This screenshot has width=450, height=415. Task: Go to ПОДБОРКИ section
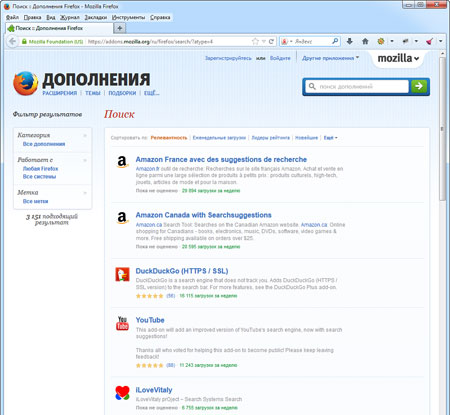pyautogui.click(x=122, y=93)
